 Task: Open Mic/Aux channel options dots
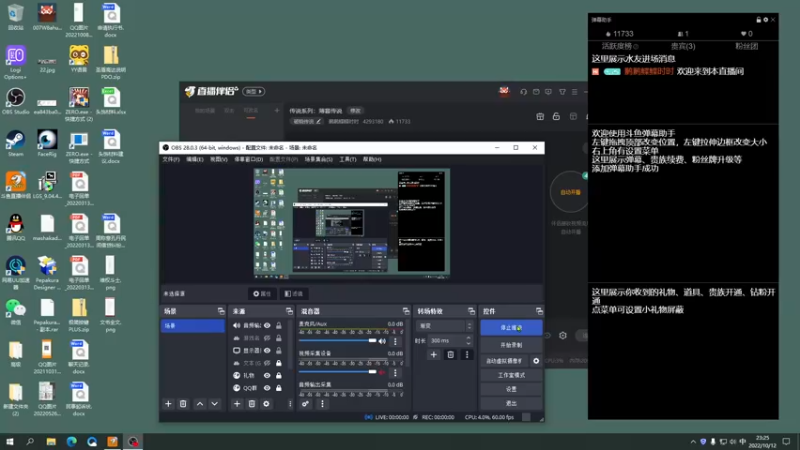point(395,341)
